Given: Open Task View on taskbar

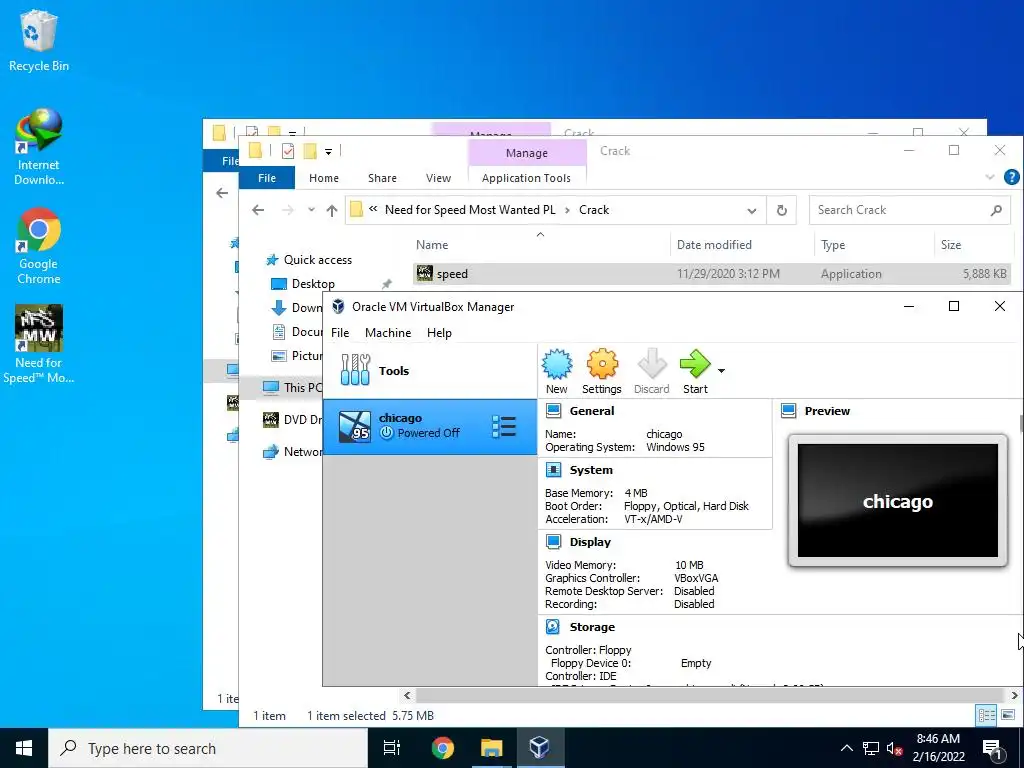Looking at the screenshot, I should click(392, 748).
